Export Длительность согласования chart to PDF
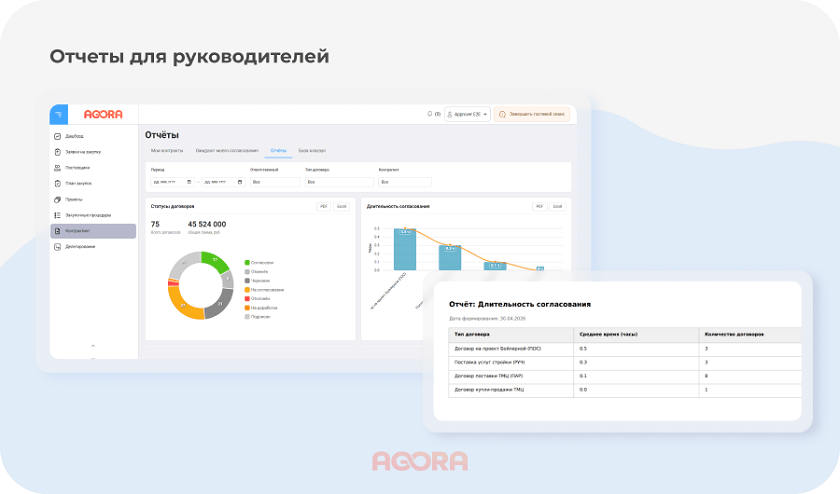The width and height of the screenshot is (840, 494). [x=539, y=206]
